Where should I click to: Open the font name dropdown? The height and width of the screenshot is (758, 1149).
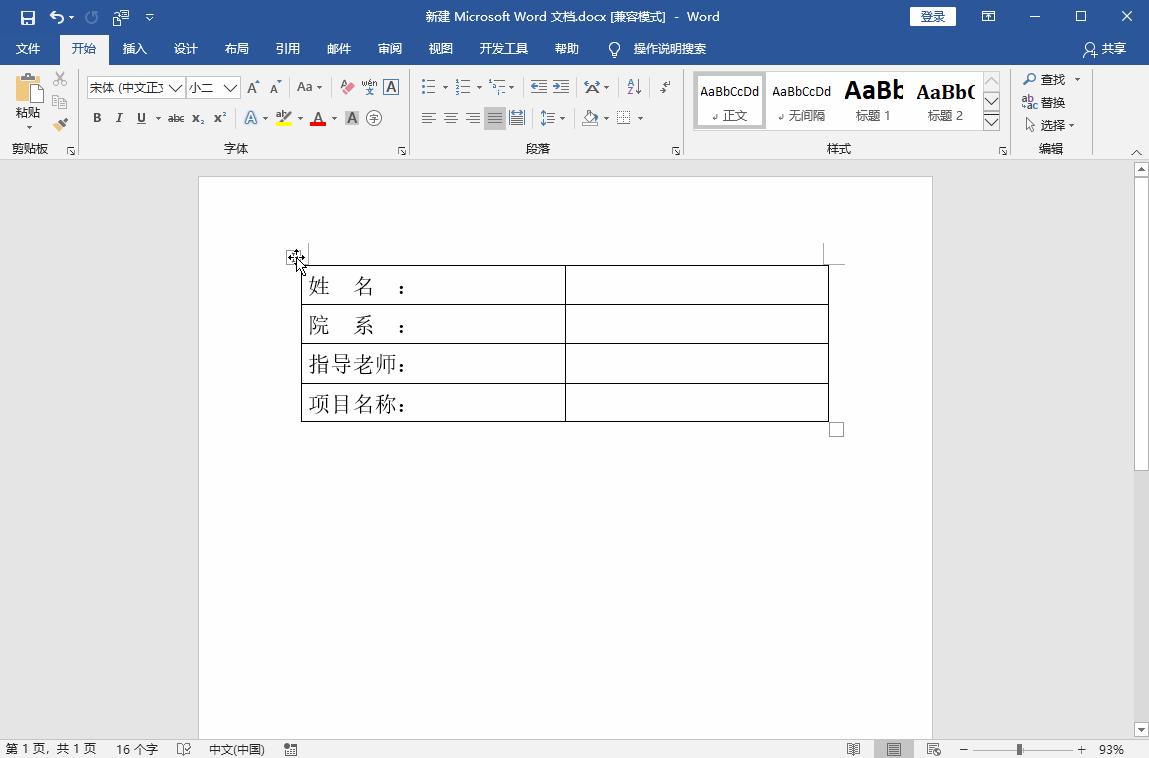coord(176,88)
